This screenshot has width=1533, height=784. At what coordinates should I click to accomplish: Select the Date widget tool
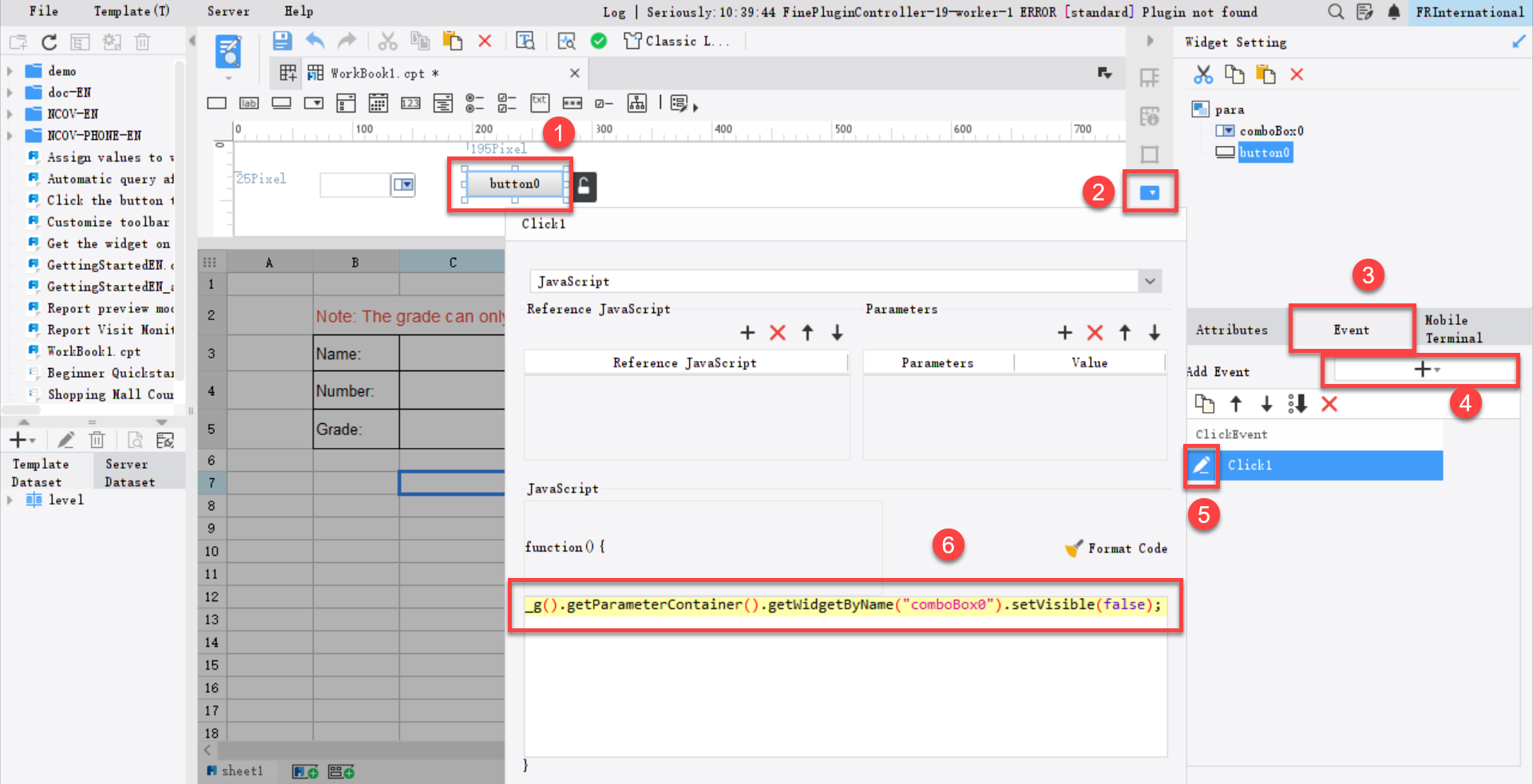click(378, 103)
